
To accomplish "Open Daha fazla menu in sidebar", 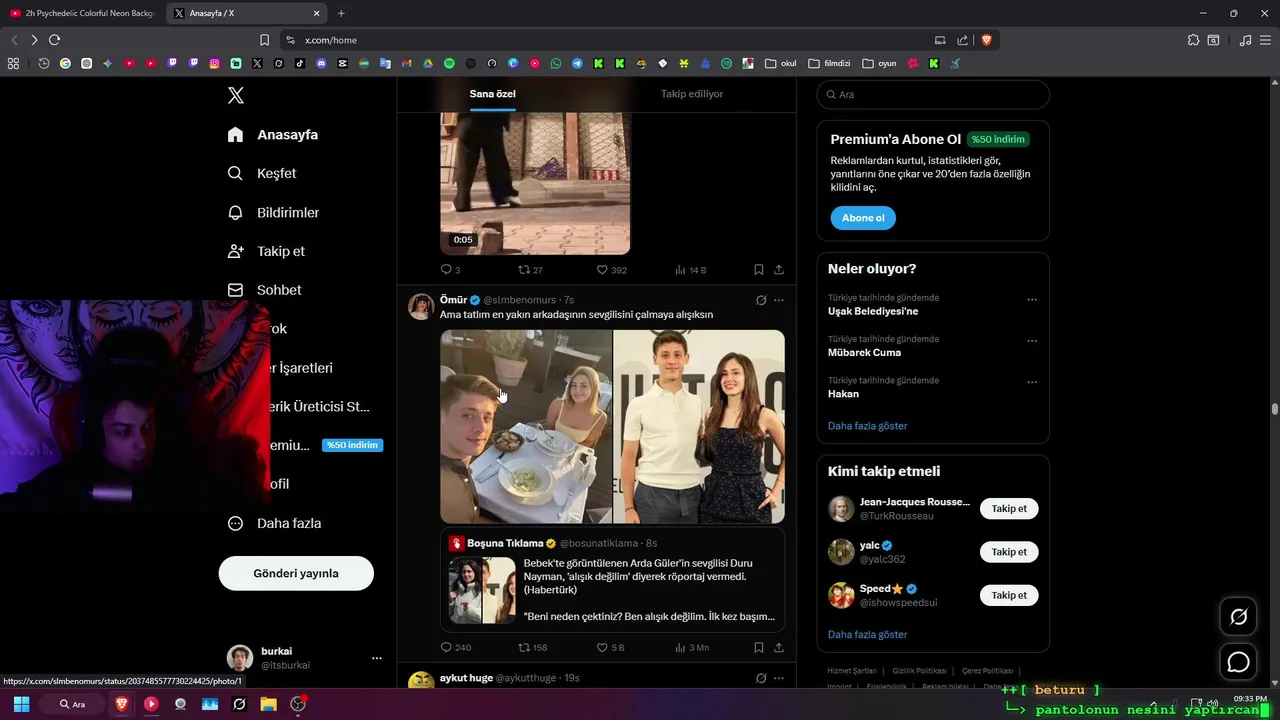I will click(x=274, y=523).
